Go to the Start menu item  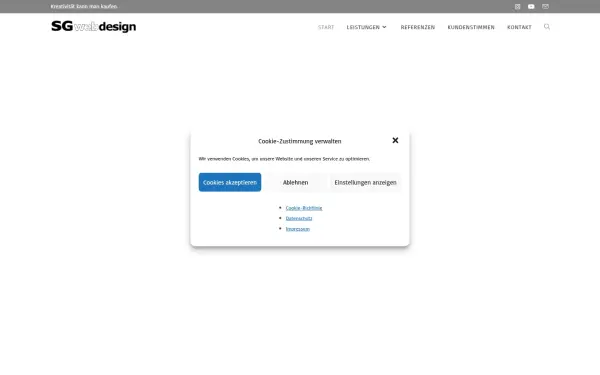(326, 27)
